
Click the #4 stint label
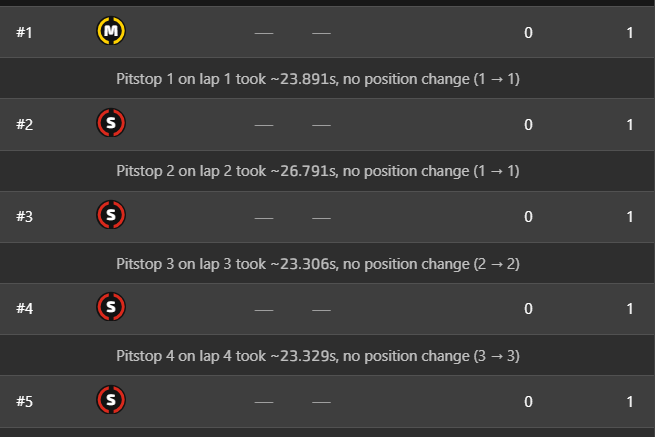tap(25, 308)
